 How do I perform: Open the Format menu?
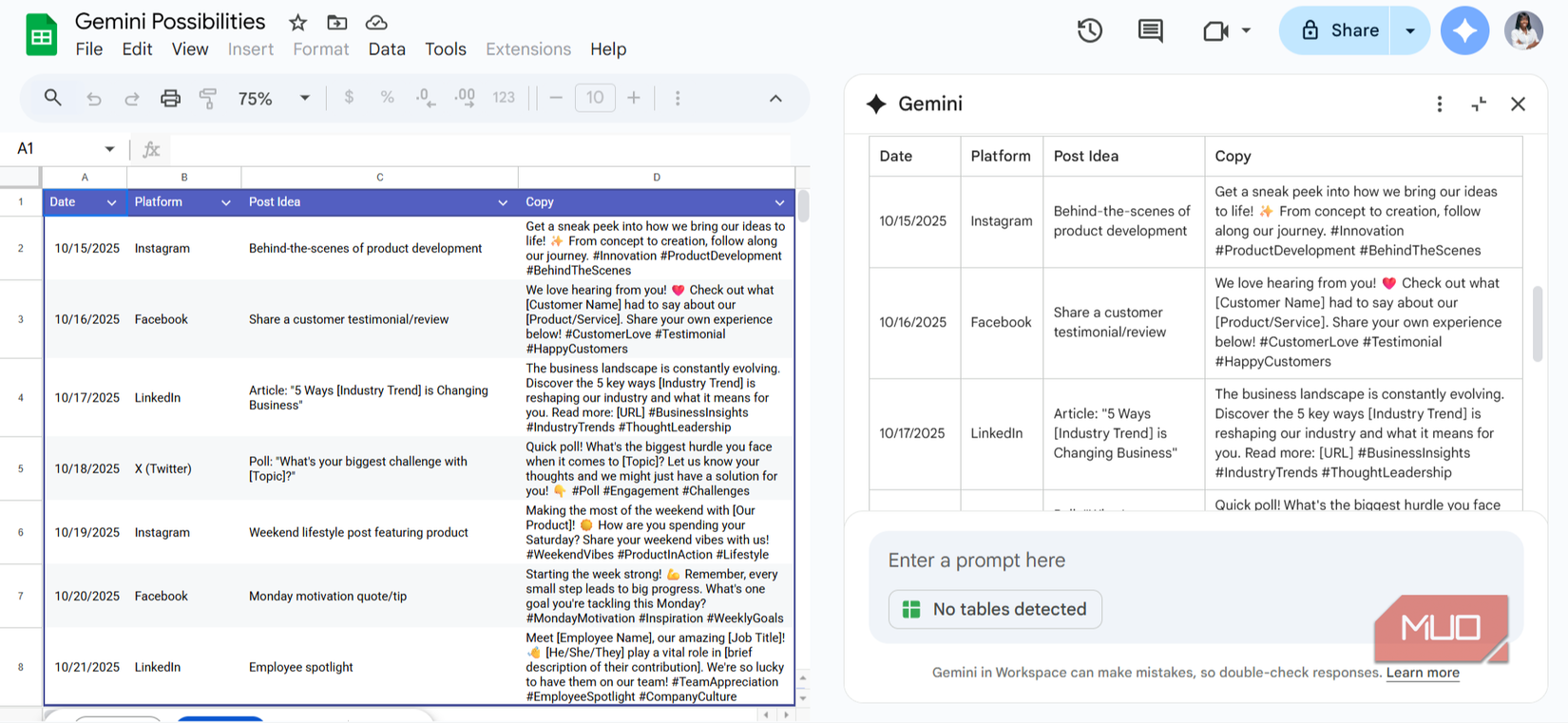coord(321,49)
